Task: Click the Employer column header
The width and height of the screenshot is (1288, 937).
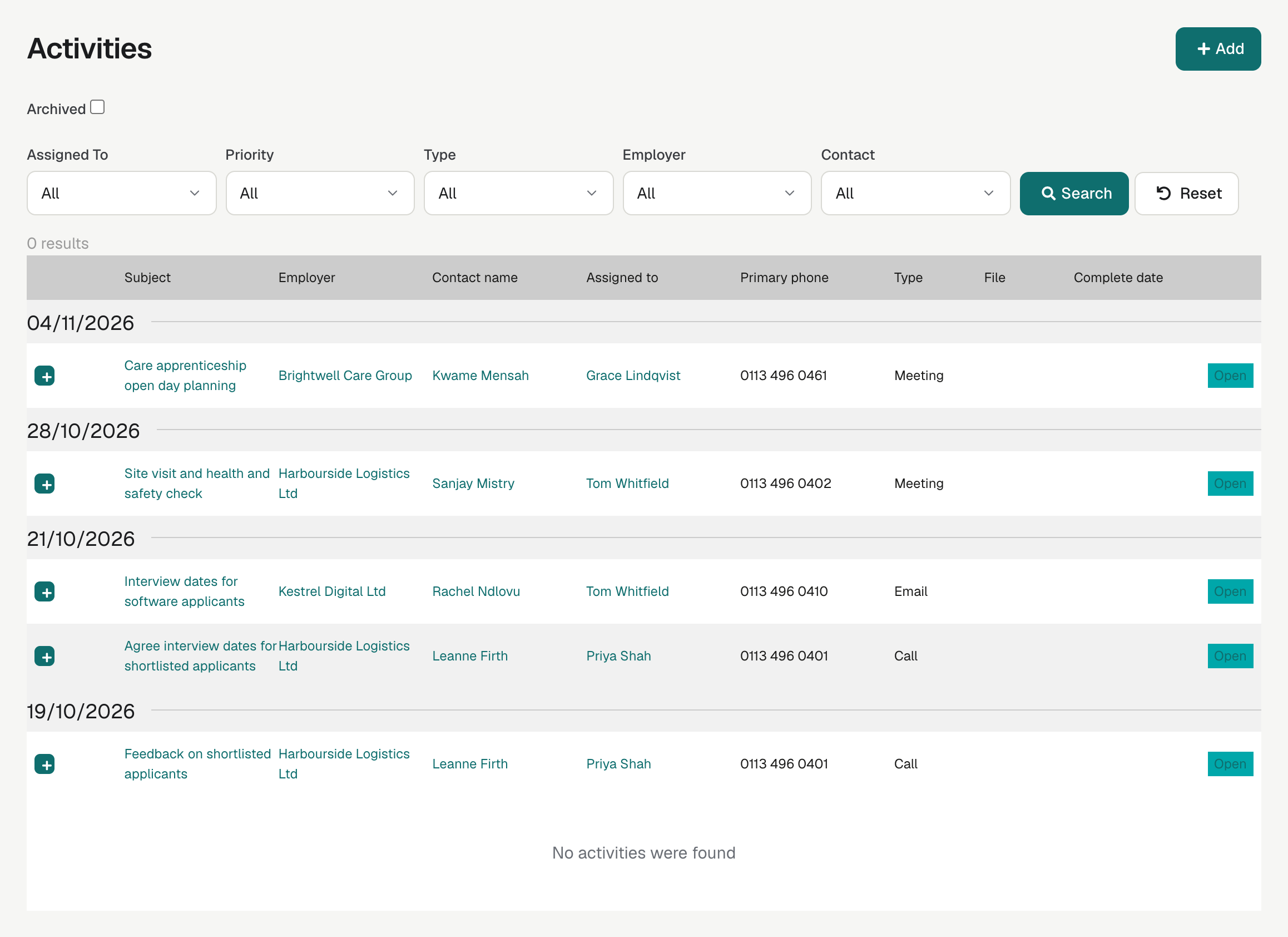Action: pyautogui.click(x=306, y=278)
